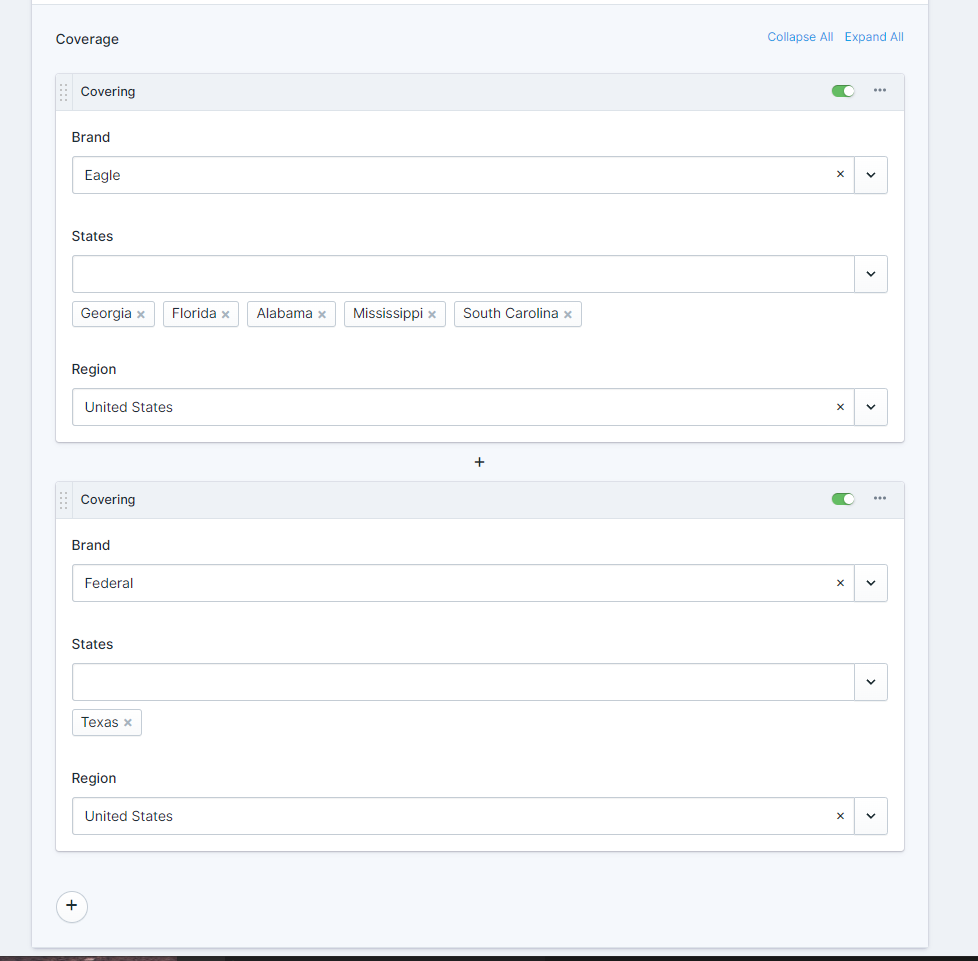978x961 pixels.
Task: Remove the Georgia state tag
Action: coord(141,314)
